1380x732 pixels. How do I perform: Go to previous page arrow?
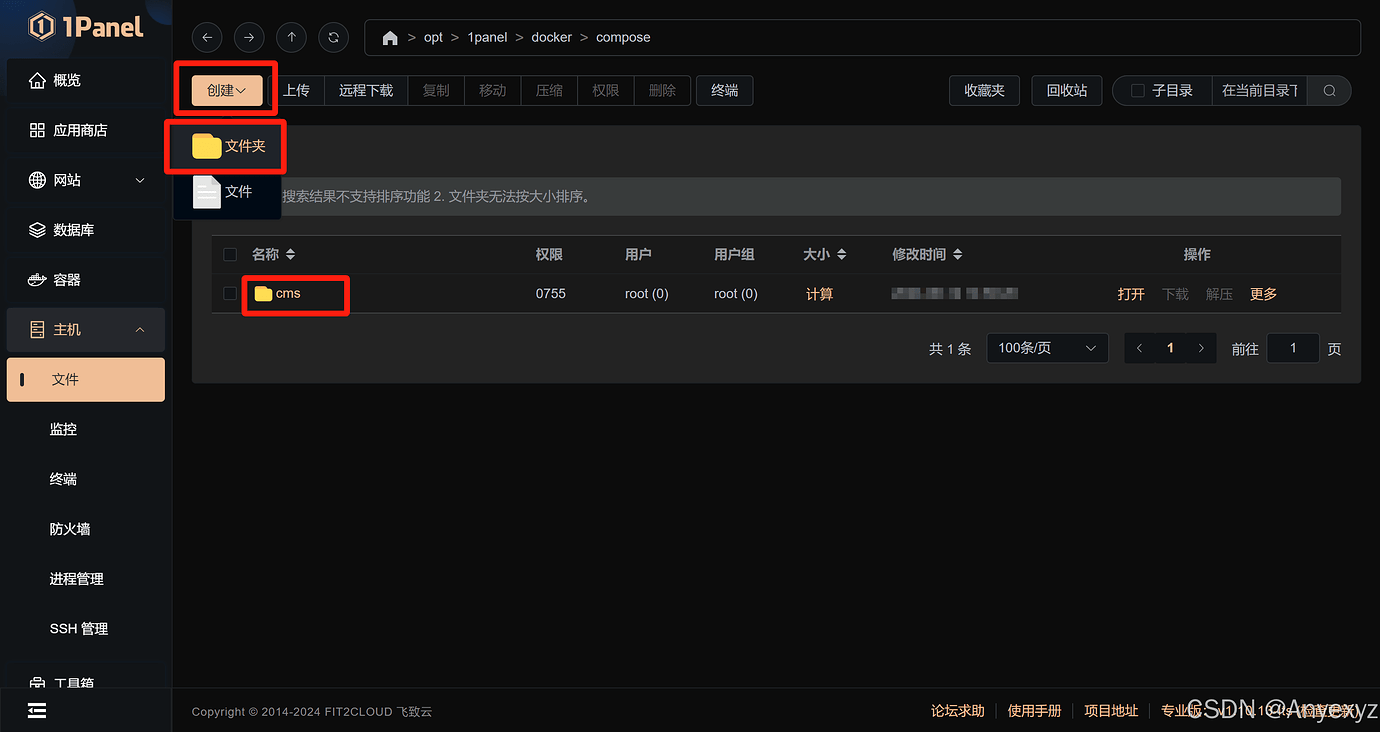coord(1139,348)
